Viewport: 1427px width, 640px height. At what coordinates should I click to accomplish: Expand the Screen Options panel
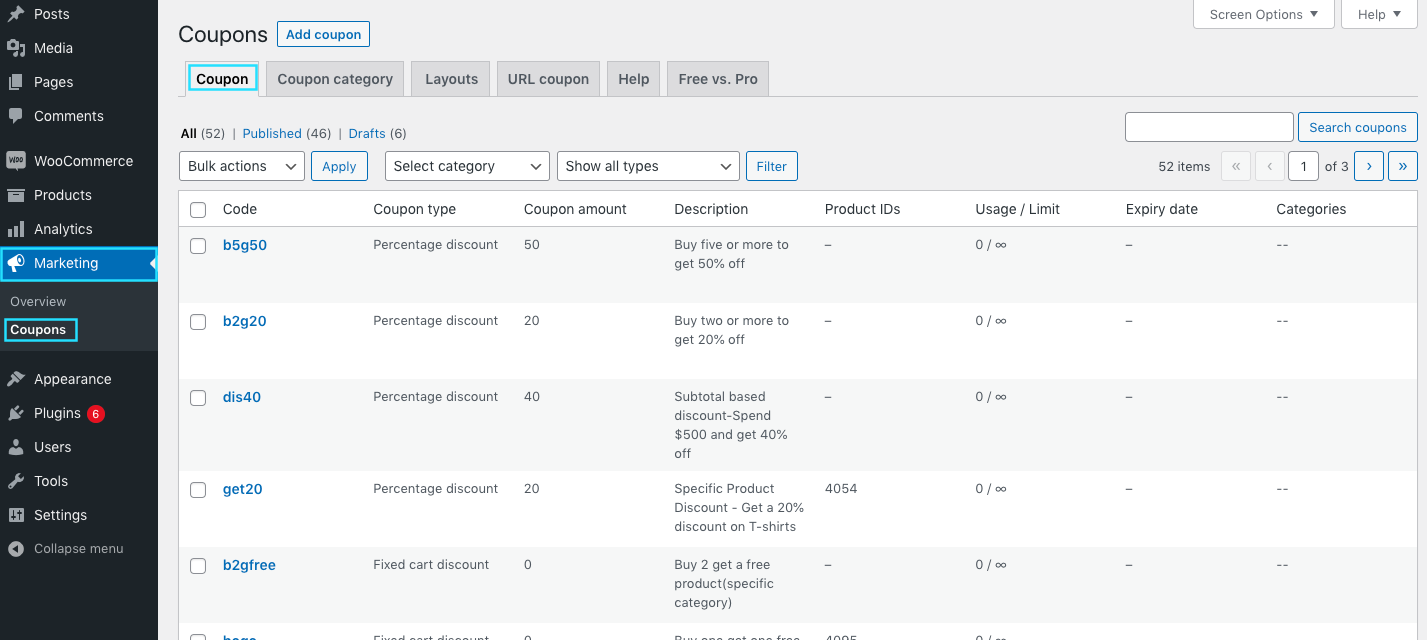pos(1264,14)
